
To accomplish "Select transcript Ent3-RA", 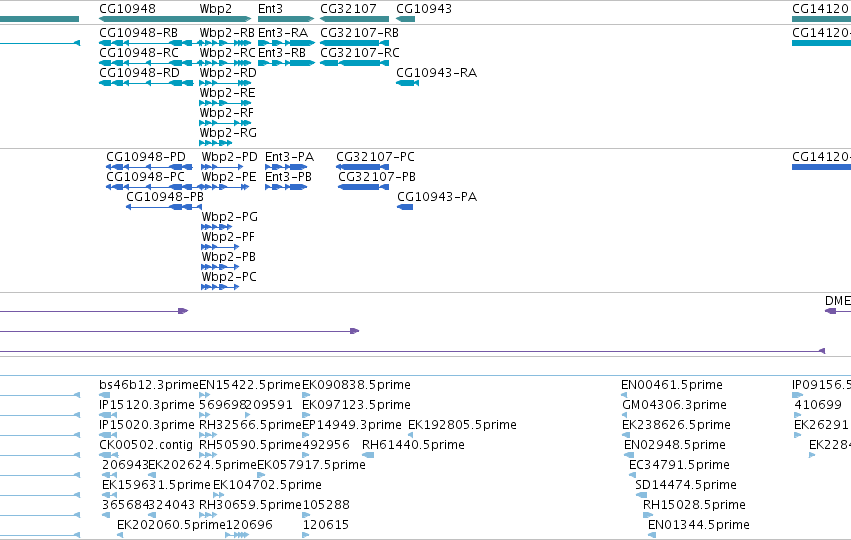I will pos(286,43).
